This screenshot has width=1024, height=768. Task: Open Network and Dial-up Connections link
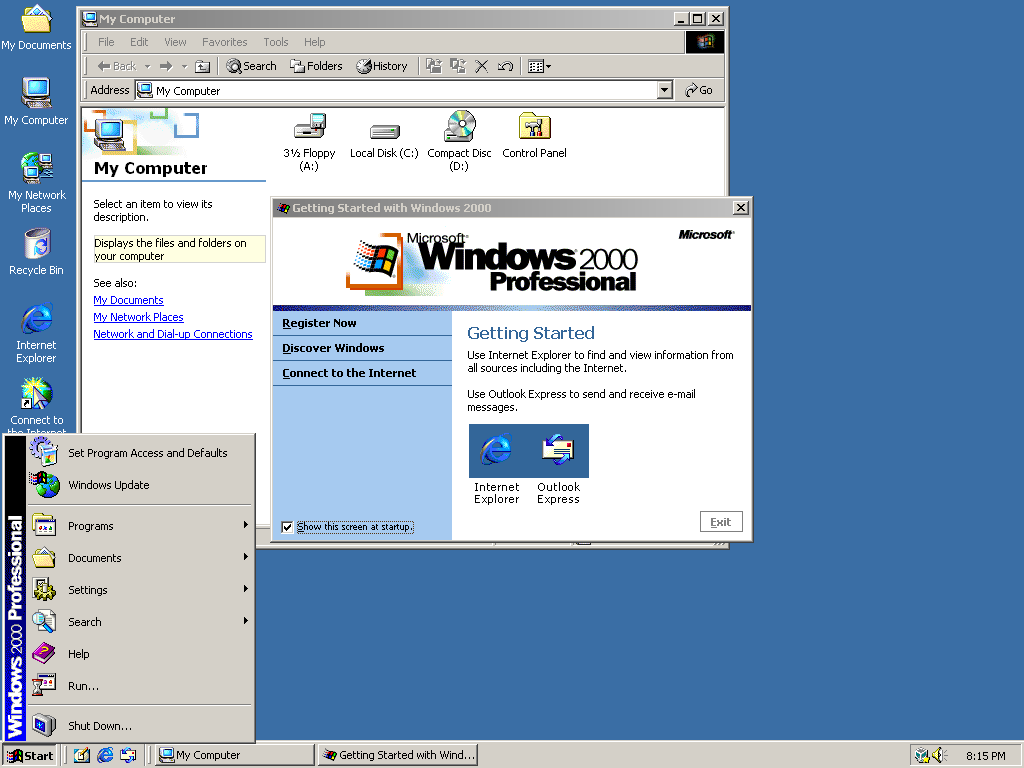[x=172, y=334]
